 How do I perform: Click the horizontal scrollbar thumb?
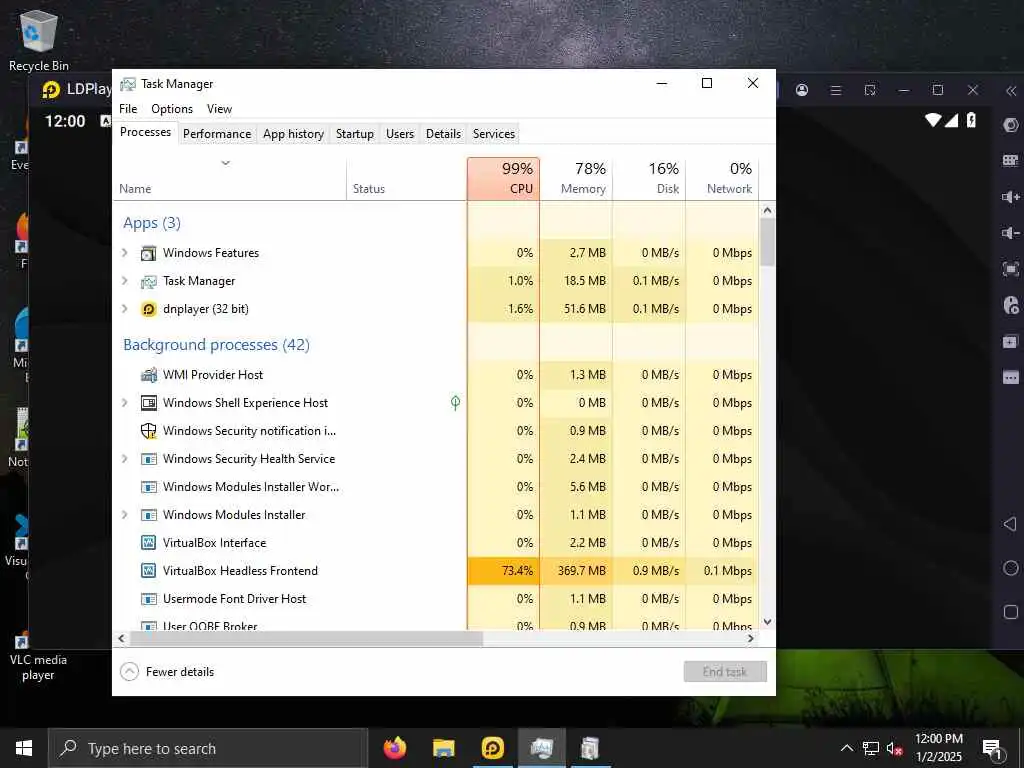[306, 638]
